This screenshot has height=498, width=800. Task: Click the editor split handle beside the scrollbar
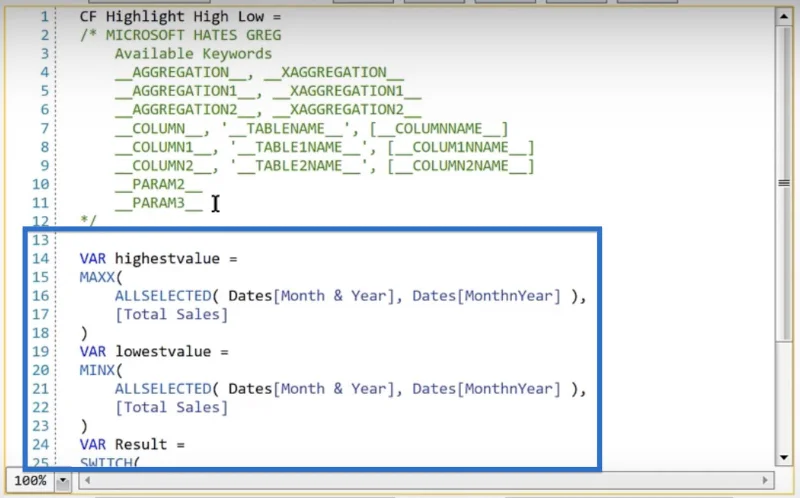[784, 183]
